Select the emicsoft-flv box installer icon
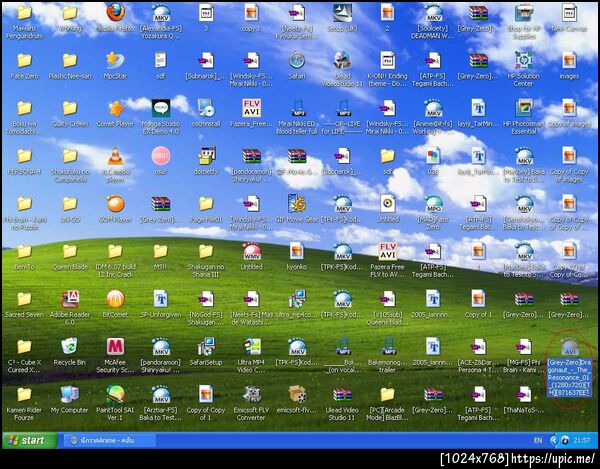Image resolution: width=600 pixels, height=469 pixels. pos(297,395)
